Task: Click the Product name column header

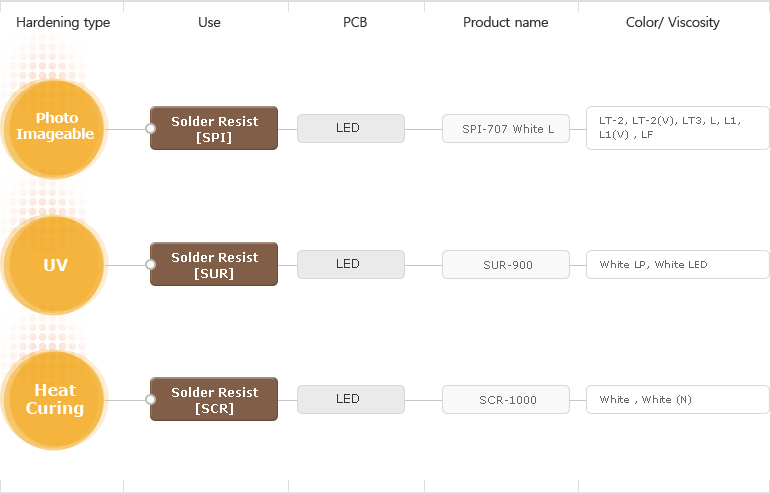Action: coord(505,23)
